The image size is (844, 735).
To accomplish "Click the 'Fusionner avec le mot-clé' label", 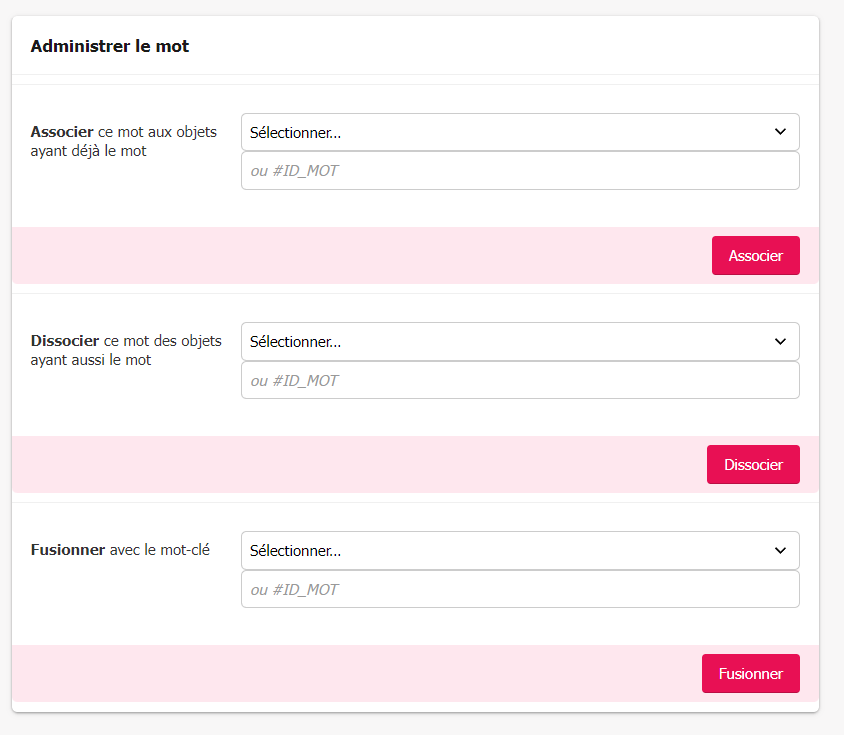I will [x=120, y=550].
